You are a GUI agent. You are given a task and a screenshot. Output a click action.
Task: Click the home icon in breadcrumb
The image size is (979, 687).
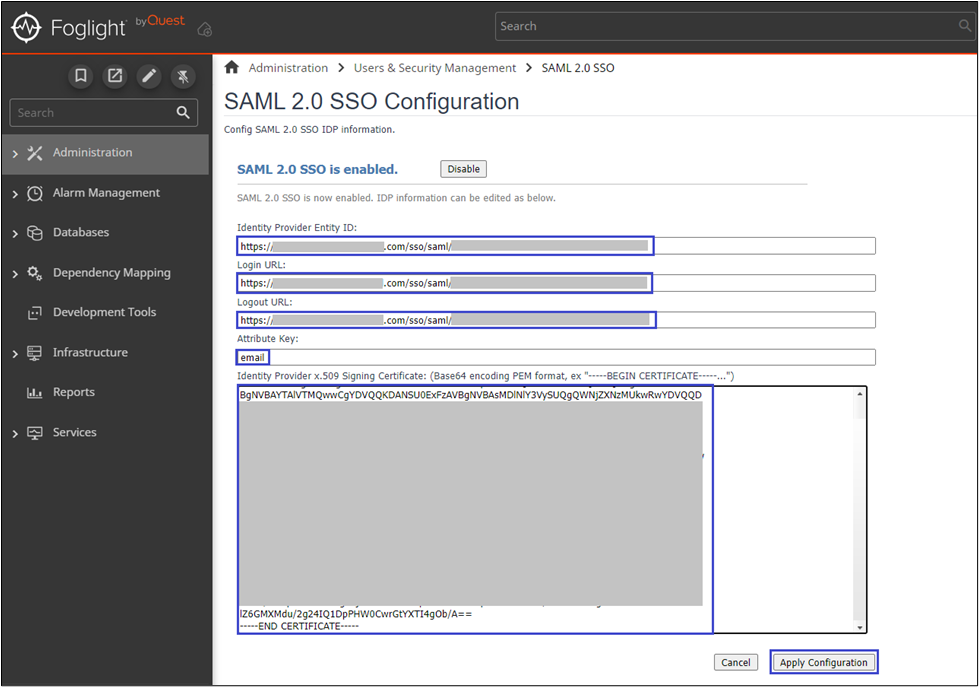232,68
